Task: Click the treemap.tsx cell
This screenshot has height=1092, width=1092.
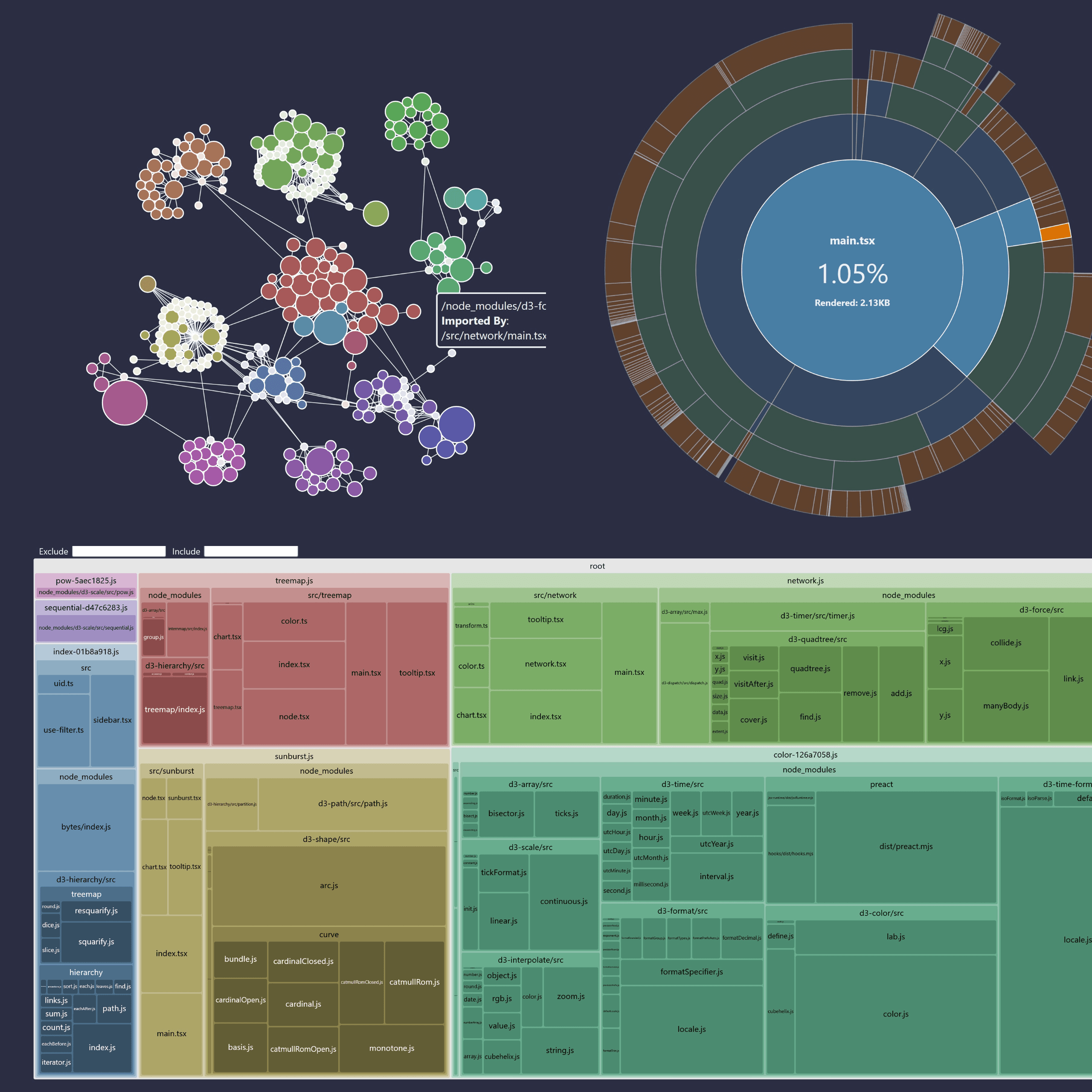Action: [x=227, y=707]
